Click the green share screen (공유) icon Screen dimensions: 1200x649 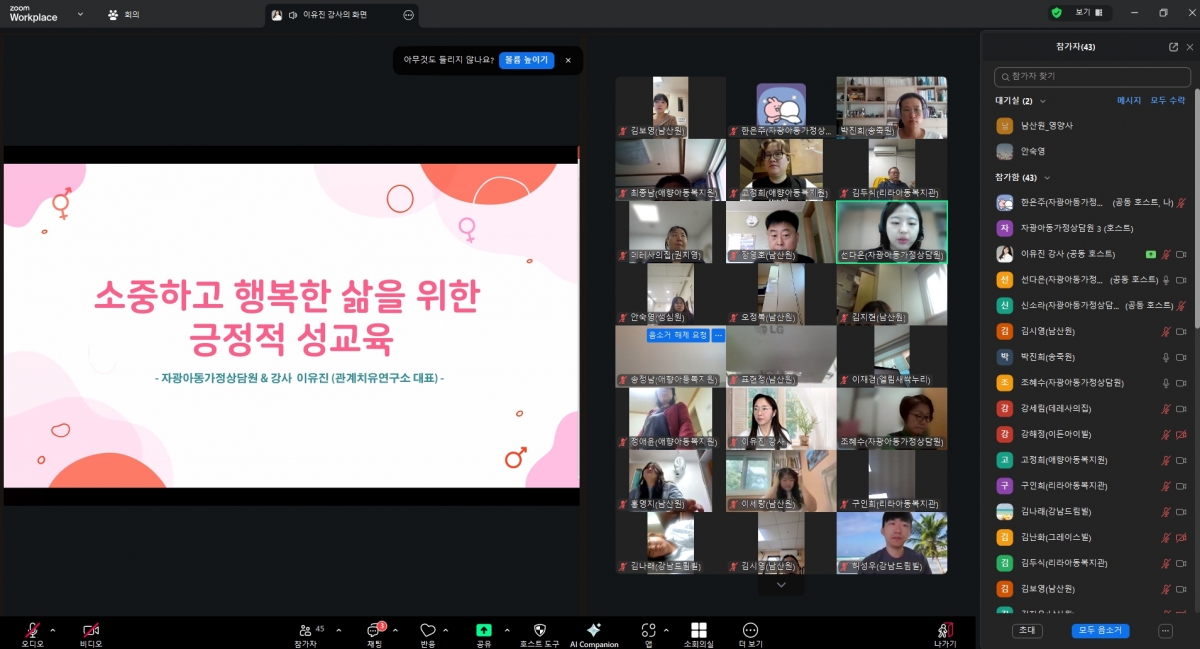coord(483,630)
